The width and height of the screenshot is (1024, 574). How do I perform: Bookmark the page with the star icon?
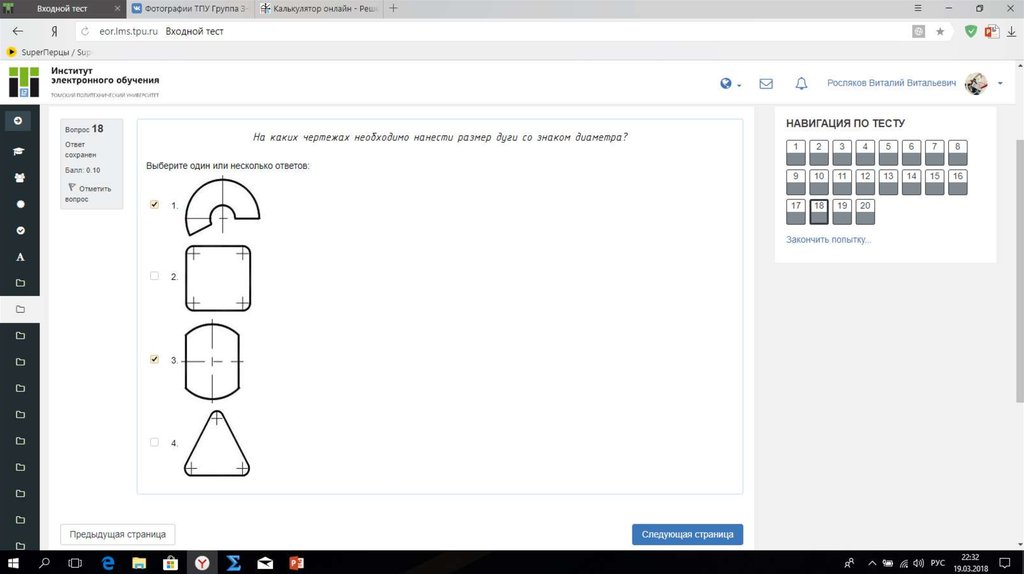click(x=940, y=31)
